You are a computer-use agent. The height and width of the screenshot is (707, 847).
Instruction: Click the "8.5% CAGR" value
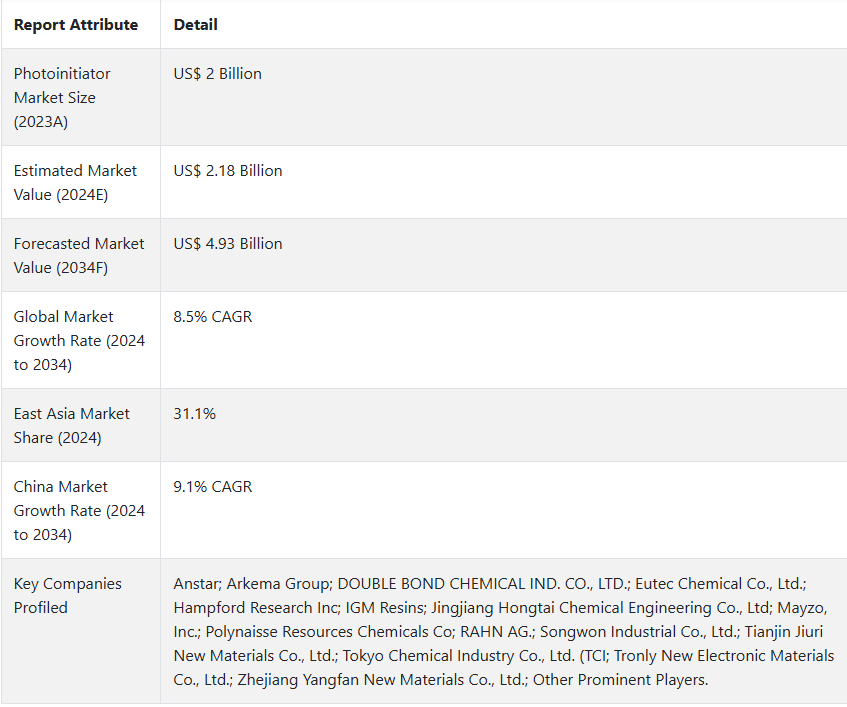pyautogui.click(x=212, y=317)
